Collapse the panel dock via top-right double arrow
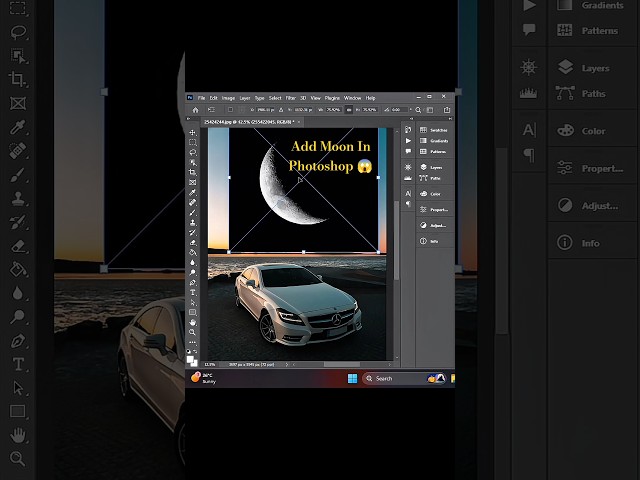640x480 pixels. tap(450, 119)
